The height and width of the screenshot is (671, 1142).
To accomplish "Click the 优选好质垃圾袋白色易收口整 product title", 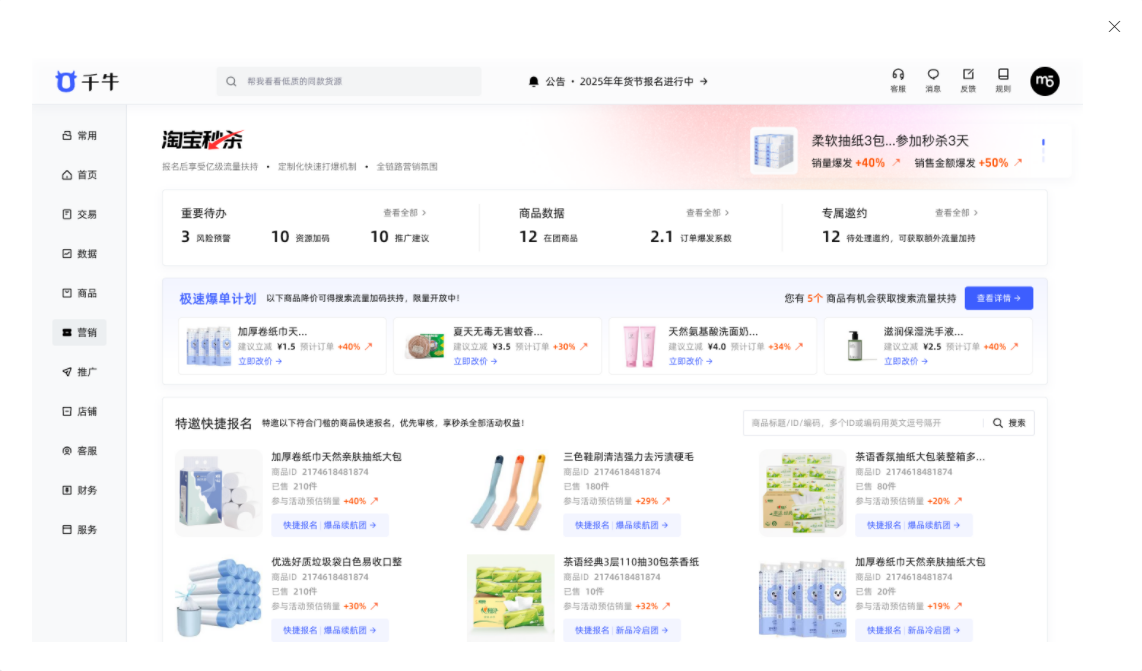I will pos(336,562).
